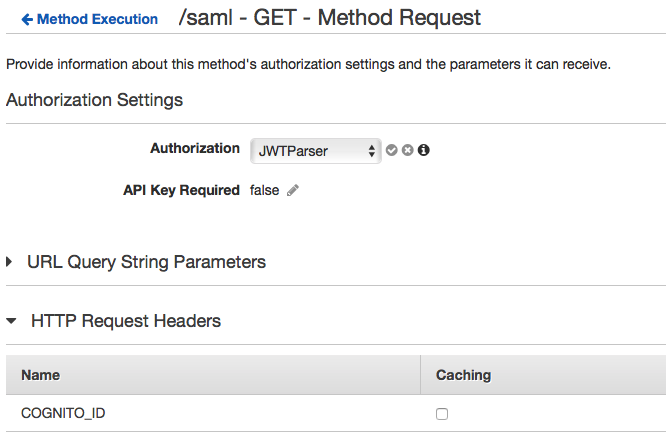
Task: Open the authorization info icon
Action: (x=424, y=150)
